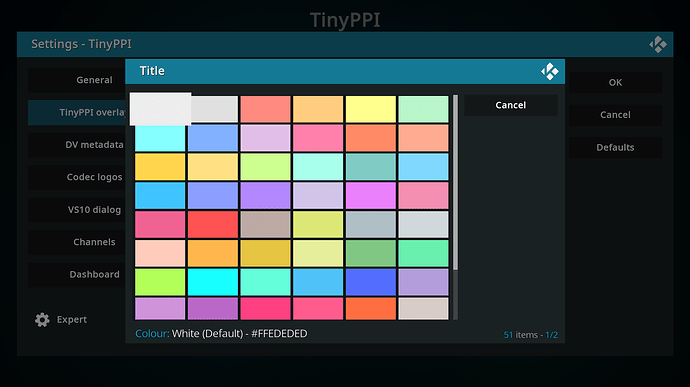Click Cancel in the Title colour dialog
Viewport: 690px width, 387px height.
[x=510, y=105]
